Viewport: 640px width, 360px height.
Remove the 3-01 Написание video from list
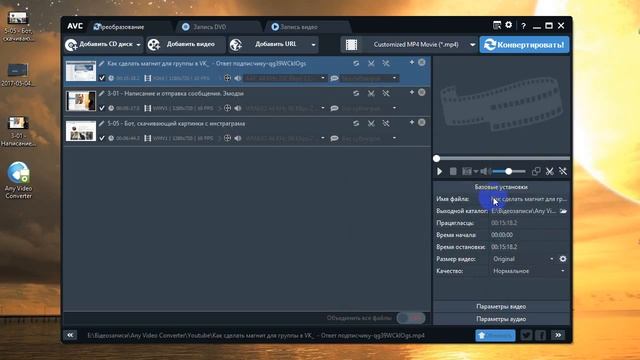coord(422,93)
